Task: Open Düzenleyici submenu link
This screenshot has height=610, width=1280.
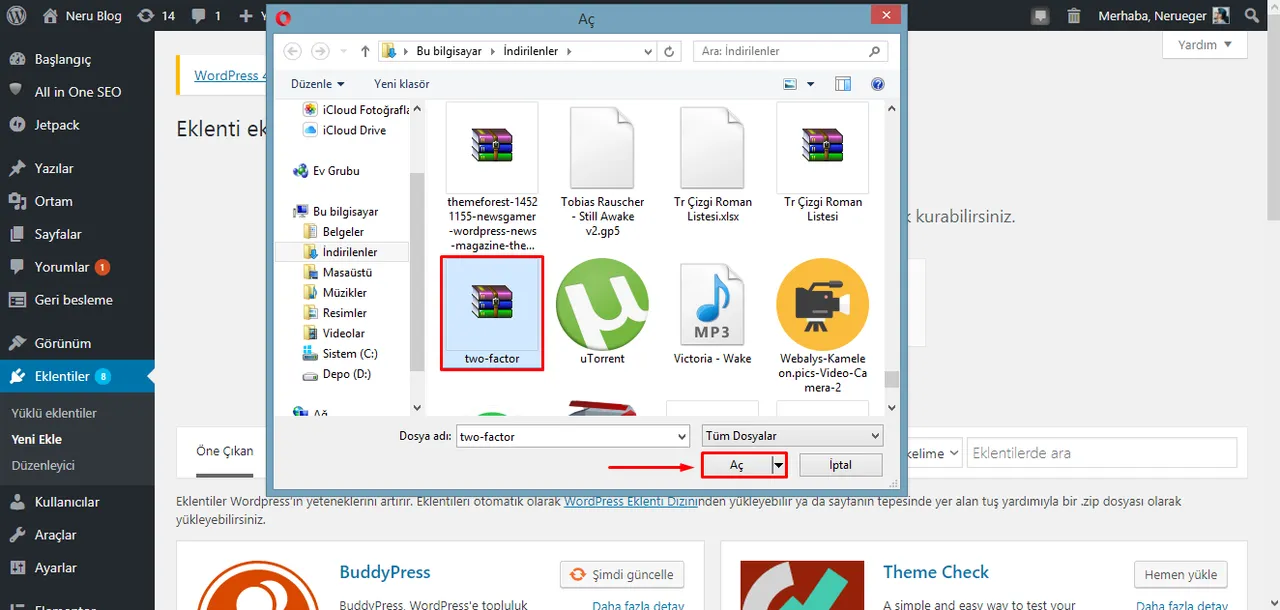Action: (x=43, y=465)
